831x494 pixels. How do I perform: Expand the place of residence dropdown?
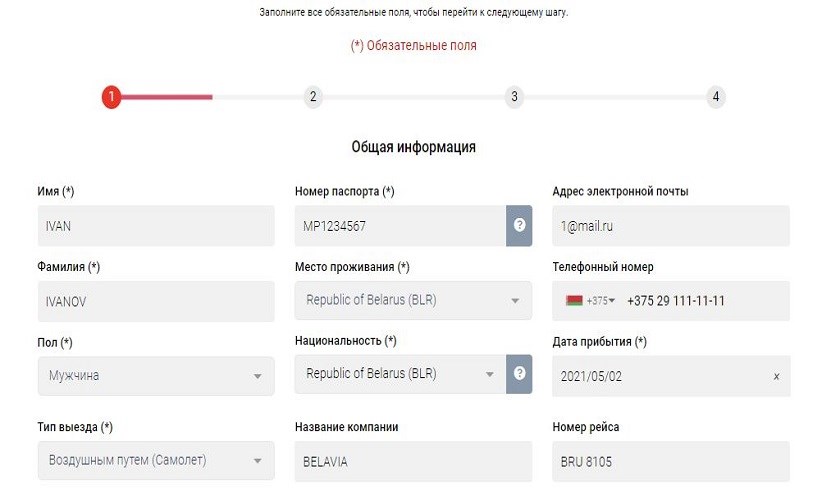[413, 301]
